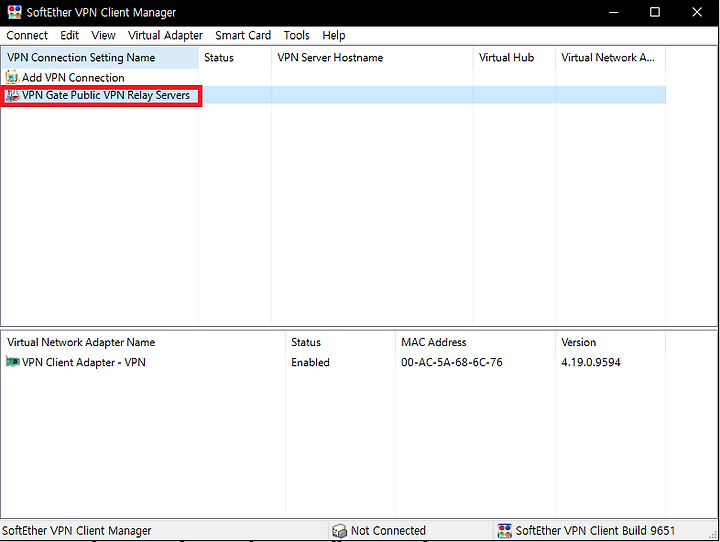This screenshot has height=542, width=720.
Task: Sort by VPN Connection Setting Name column
Action: tap(100, 57)
